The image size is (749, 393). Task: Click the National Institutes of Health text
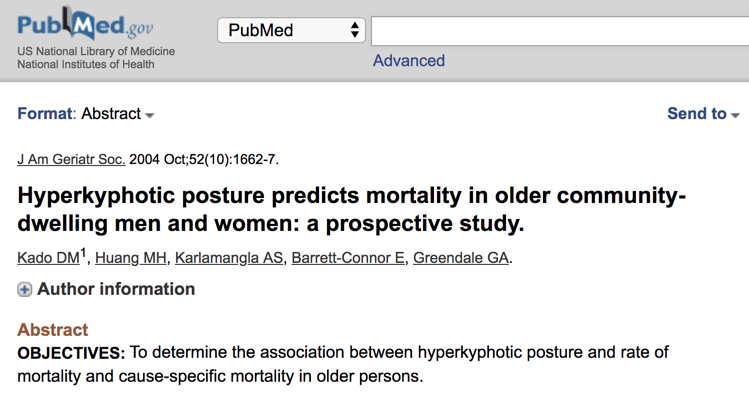[x=86, y=64]
